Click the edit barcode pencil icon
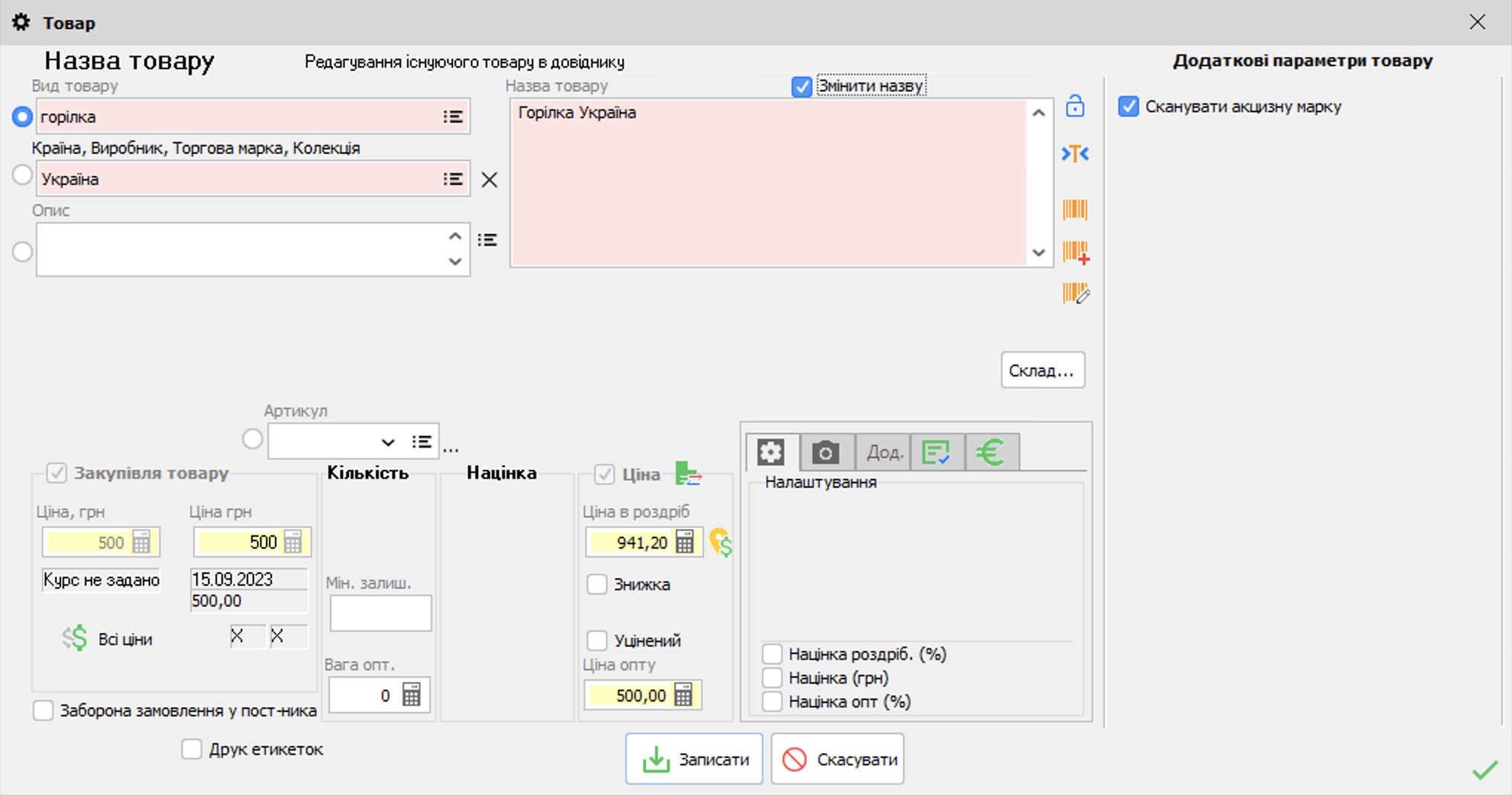 click(x=1075, y=293)
